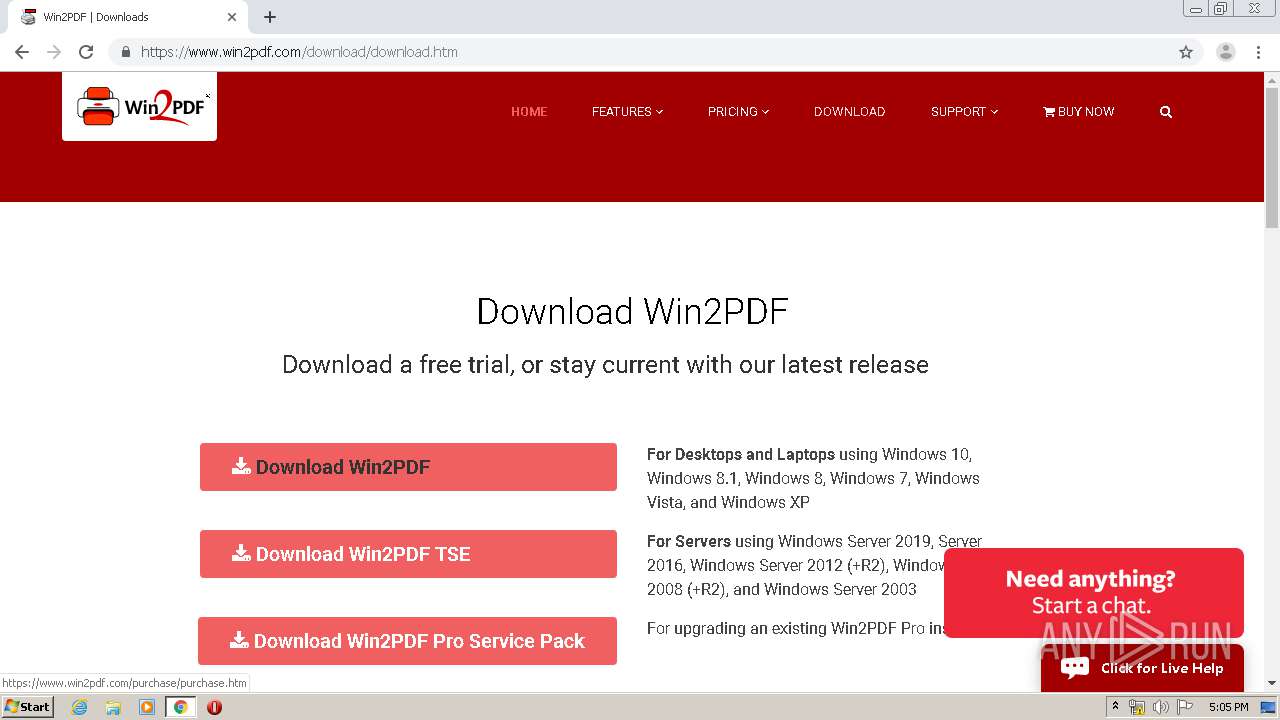Click the scrollbar up arrow
Screen dimensions: 1280x720
[x=1272, y=80]
